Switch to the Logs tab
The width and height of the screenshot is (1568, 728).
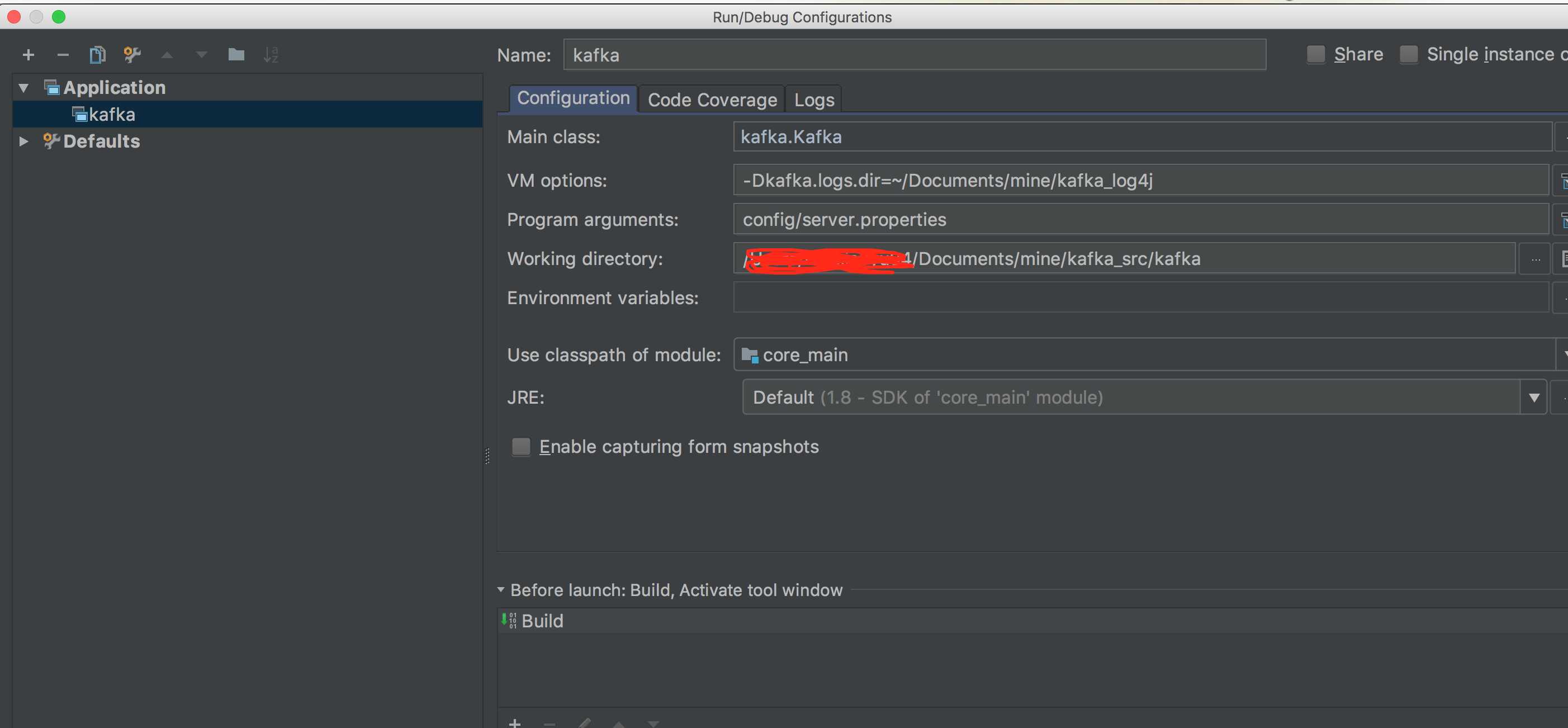(814, 100)
